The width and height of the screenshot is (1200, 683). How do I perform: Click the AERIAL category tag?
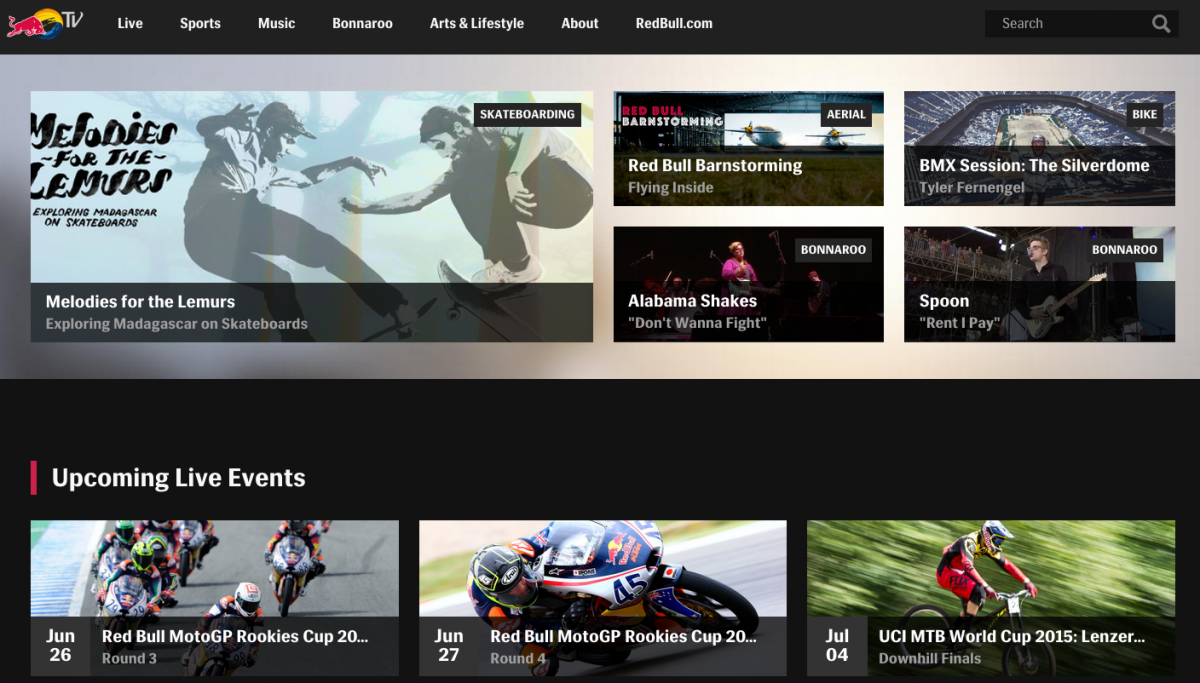(x=845, y=114)
